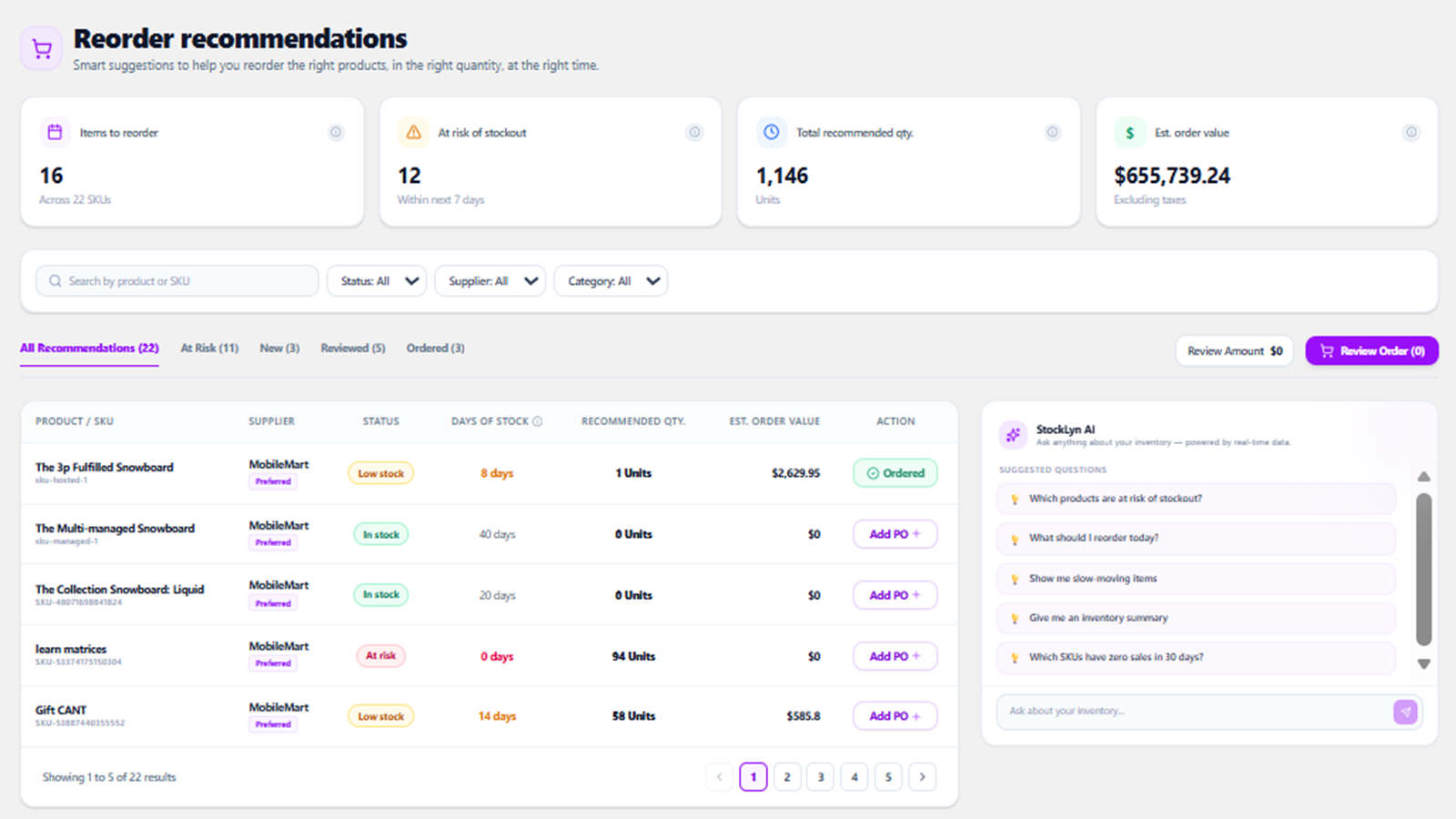Open the Category: All dropdown
The width and height of the screenshot is (1456, 819).
[611, 281]
